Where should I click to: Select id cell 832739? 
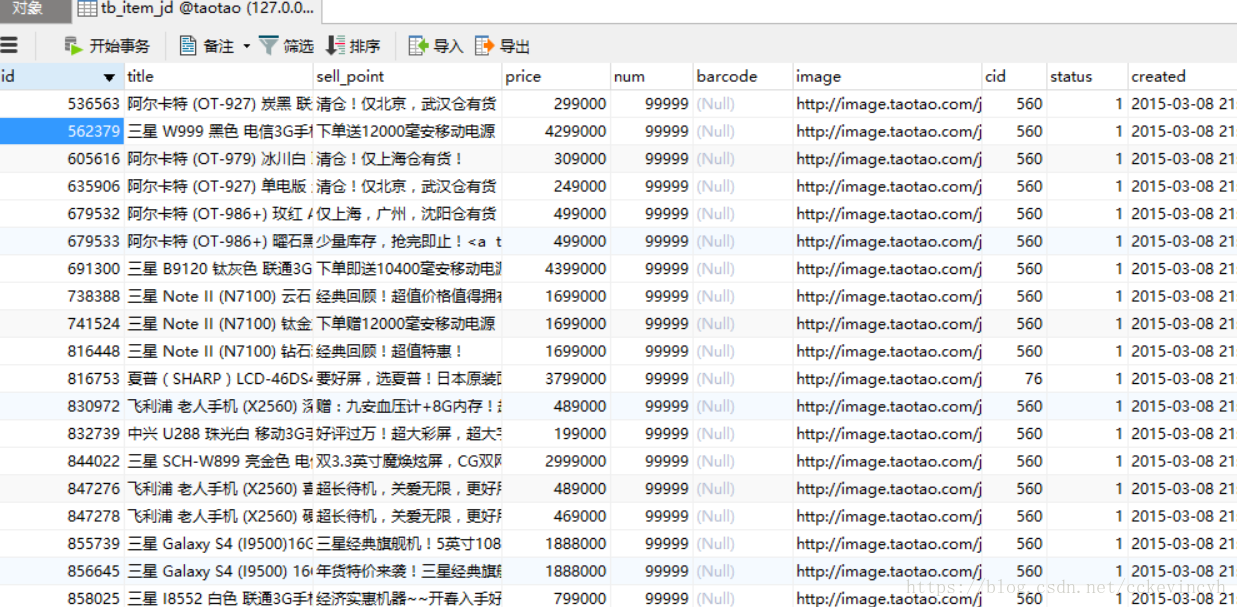tap(62, 434)
